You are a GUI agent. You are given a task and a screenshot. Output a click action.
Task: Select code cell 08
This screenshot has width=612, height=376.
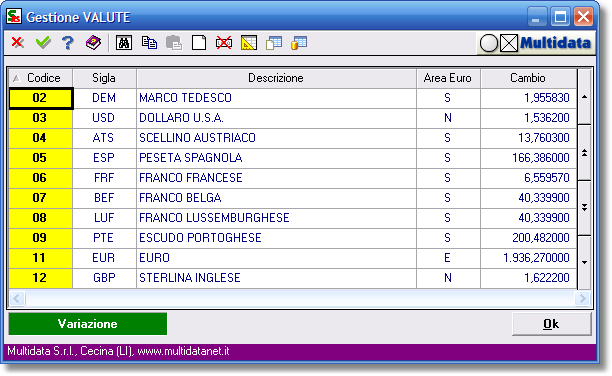[41, 218]
